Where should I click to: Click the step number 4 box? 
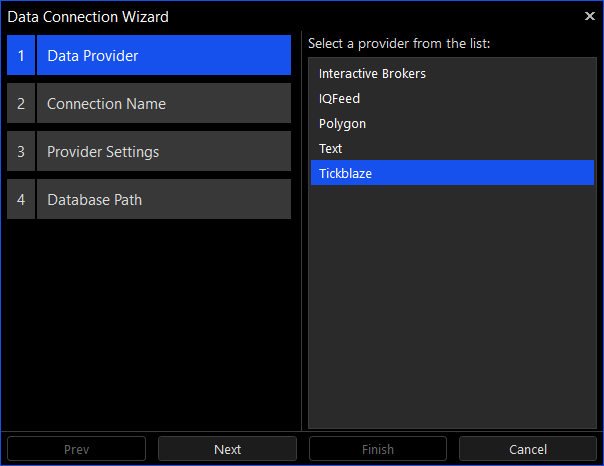(x=21, y=200)
